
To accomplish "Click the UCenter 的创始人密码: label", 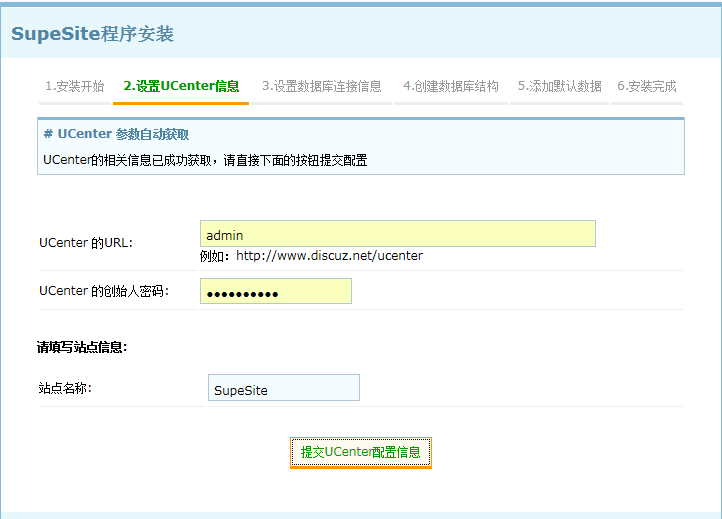I will [104, 291].
